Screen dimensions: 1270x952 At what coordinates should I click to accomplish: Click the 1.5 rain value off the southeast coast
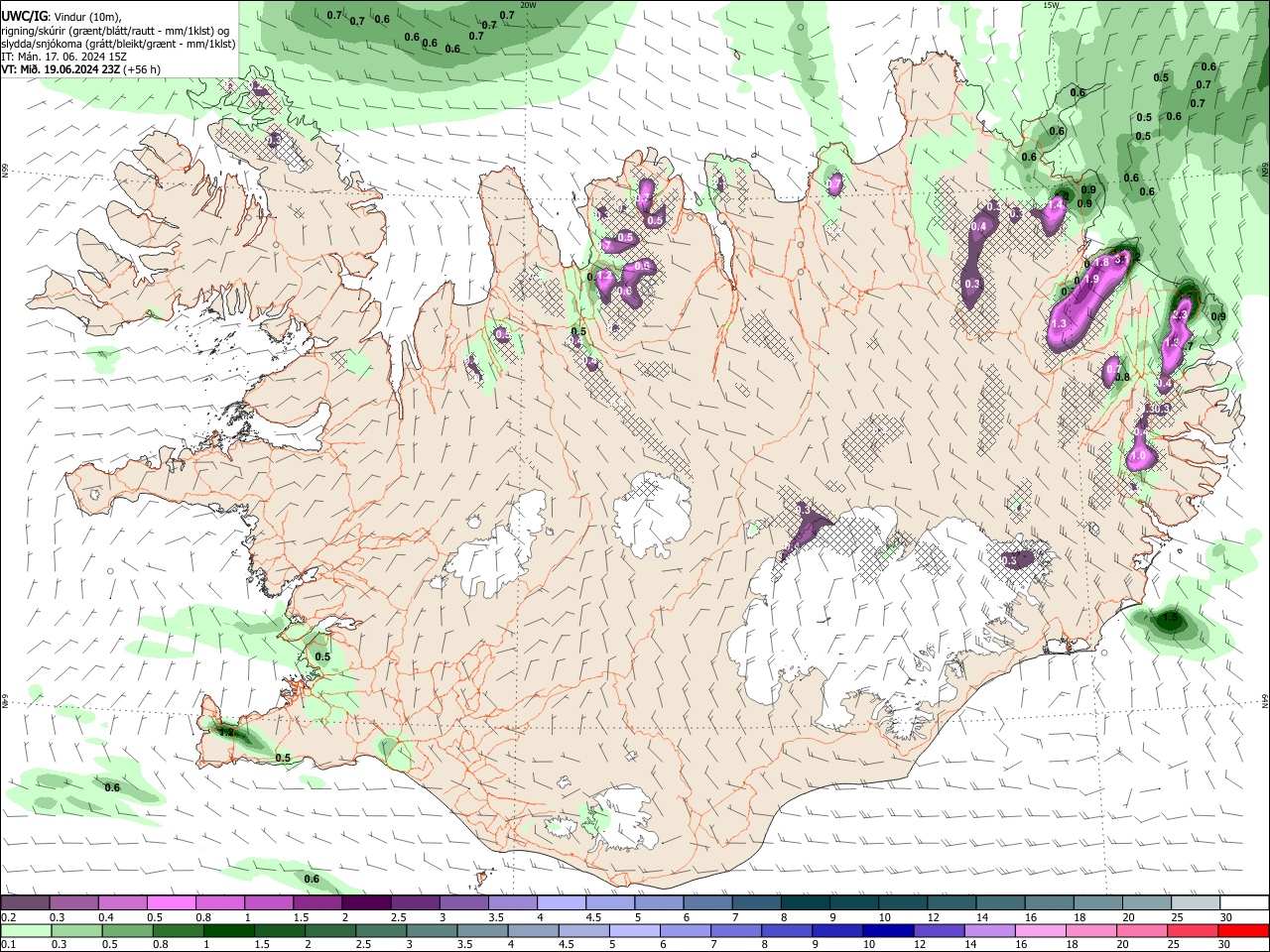point(1171,617)
